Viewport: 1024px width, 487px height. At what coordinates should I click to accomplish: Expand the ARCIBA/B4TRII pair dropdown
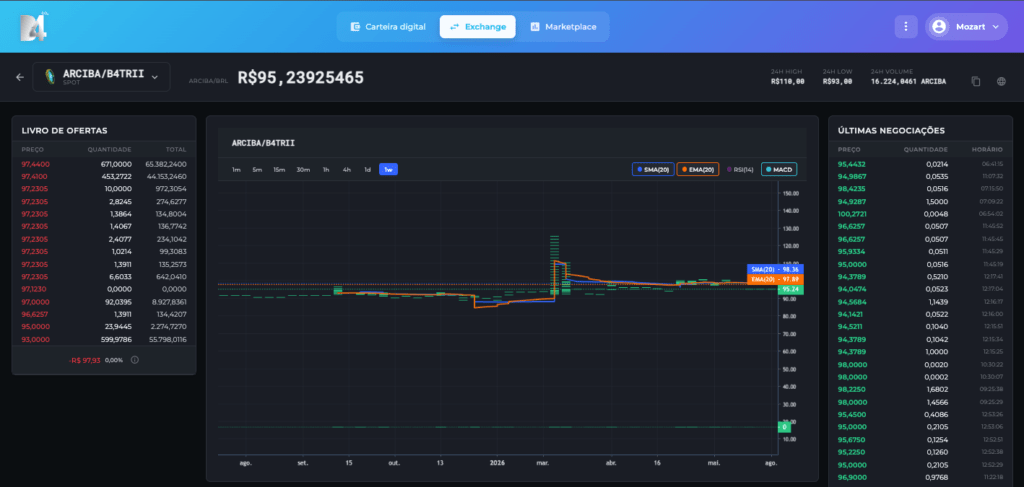(x=155, y=77)
